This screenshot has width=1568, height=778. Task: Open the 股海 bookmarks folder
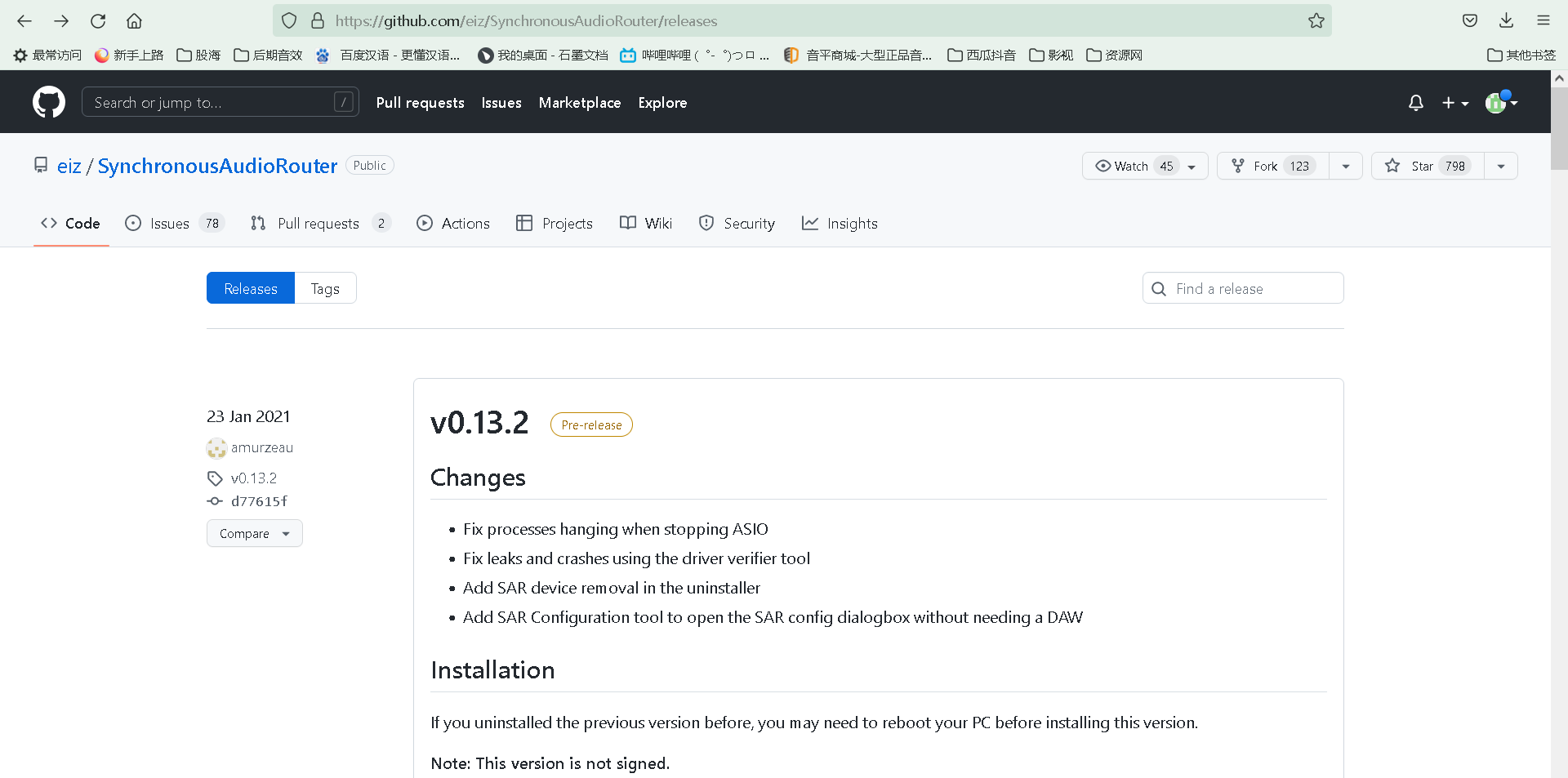pyautogui.click(x=199, y=55)
